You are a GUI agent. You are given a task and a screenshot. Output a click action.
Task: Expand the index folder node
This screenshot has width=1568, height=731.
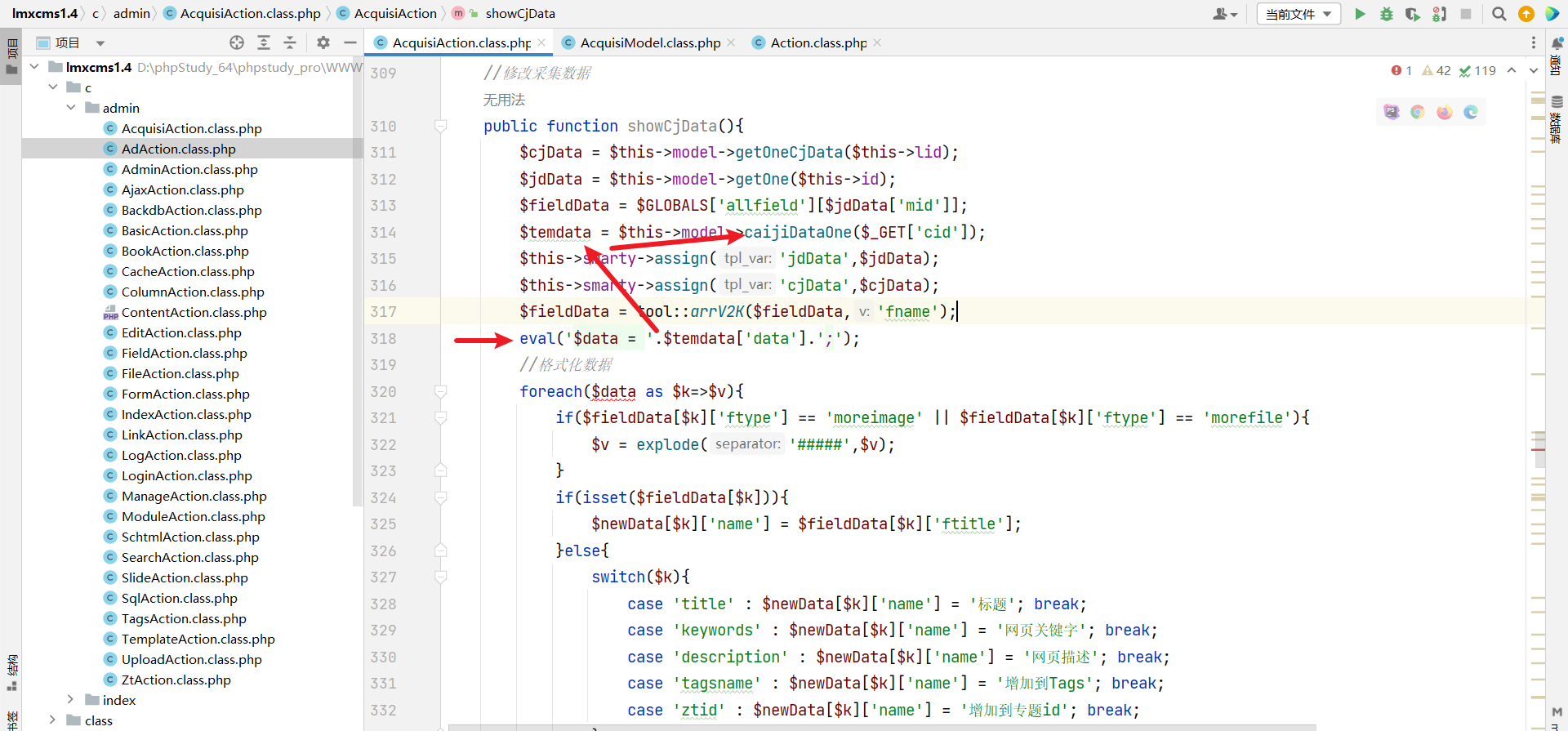click(x=71, y=700)
